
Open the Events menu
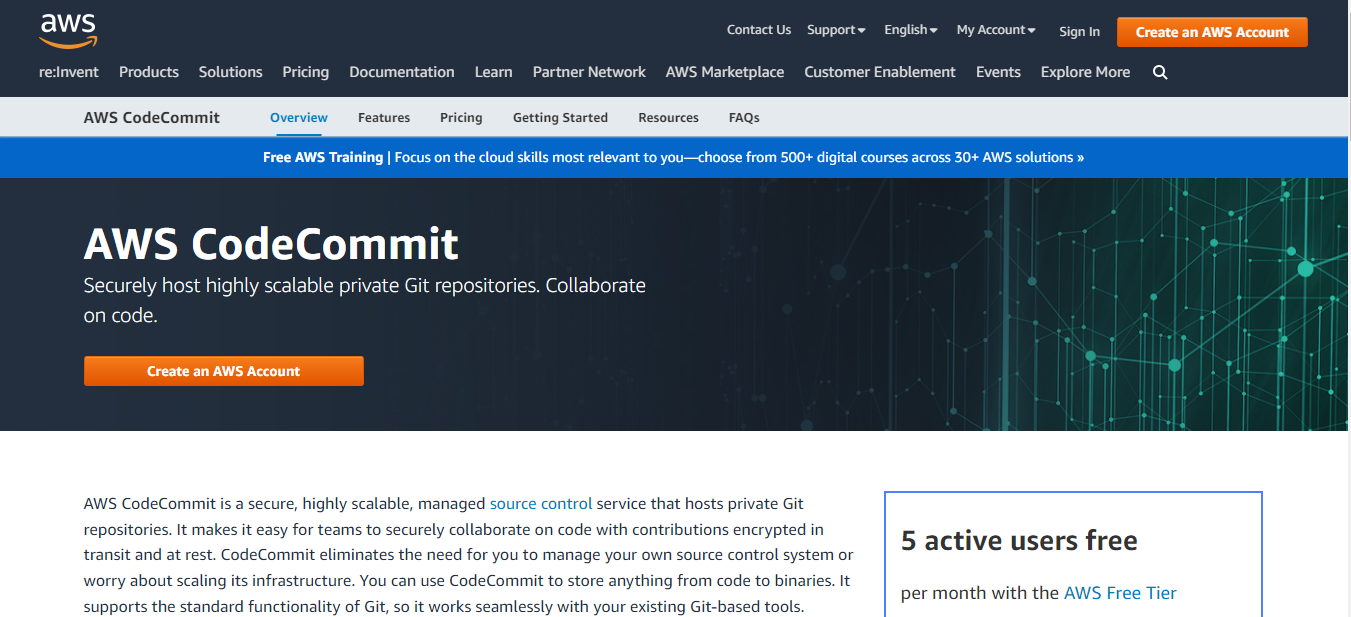pyautogui.click(x=998, y=72)
